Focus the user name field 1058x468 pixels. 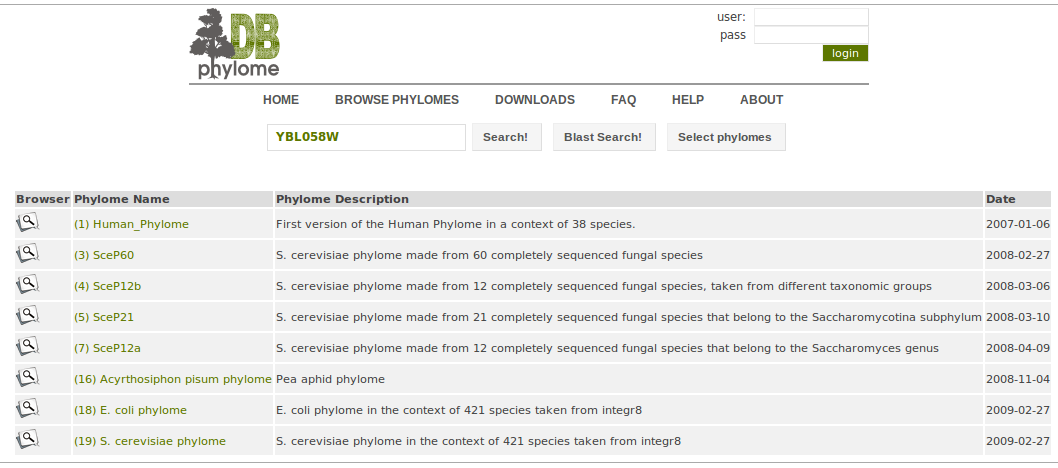click(x=811, y=17)
